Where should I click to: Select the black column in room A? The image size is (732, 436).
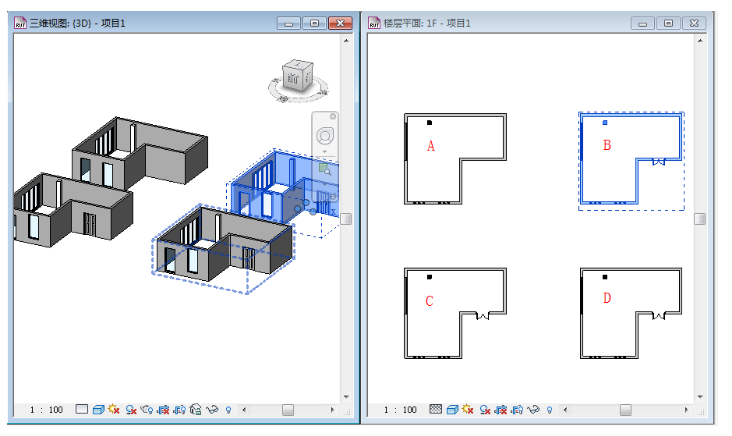(x=429, y=123)
